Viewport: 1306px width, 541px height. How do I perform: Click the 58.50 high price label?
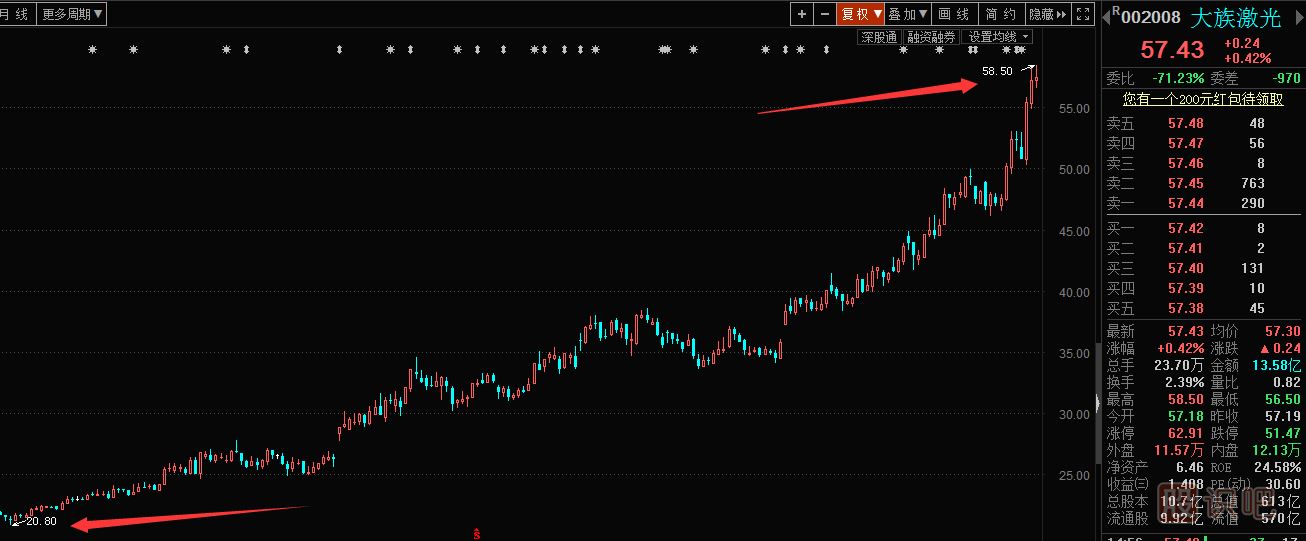click(997, 71)
